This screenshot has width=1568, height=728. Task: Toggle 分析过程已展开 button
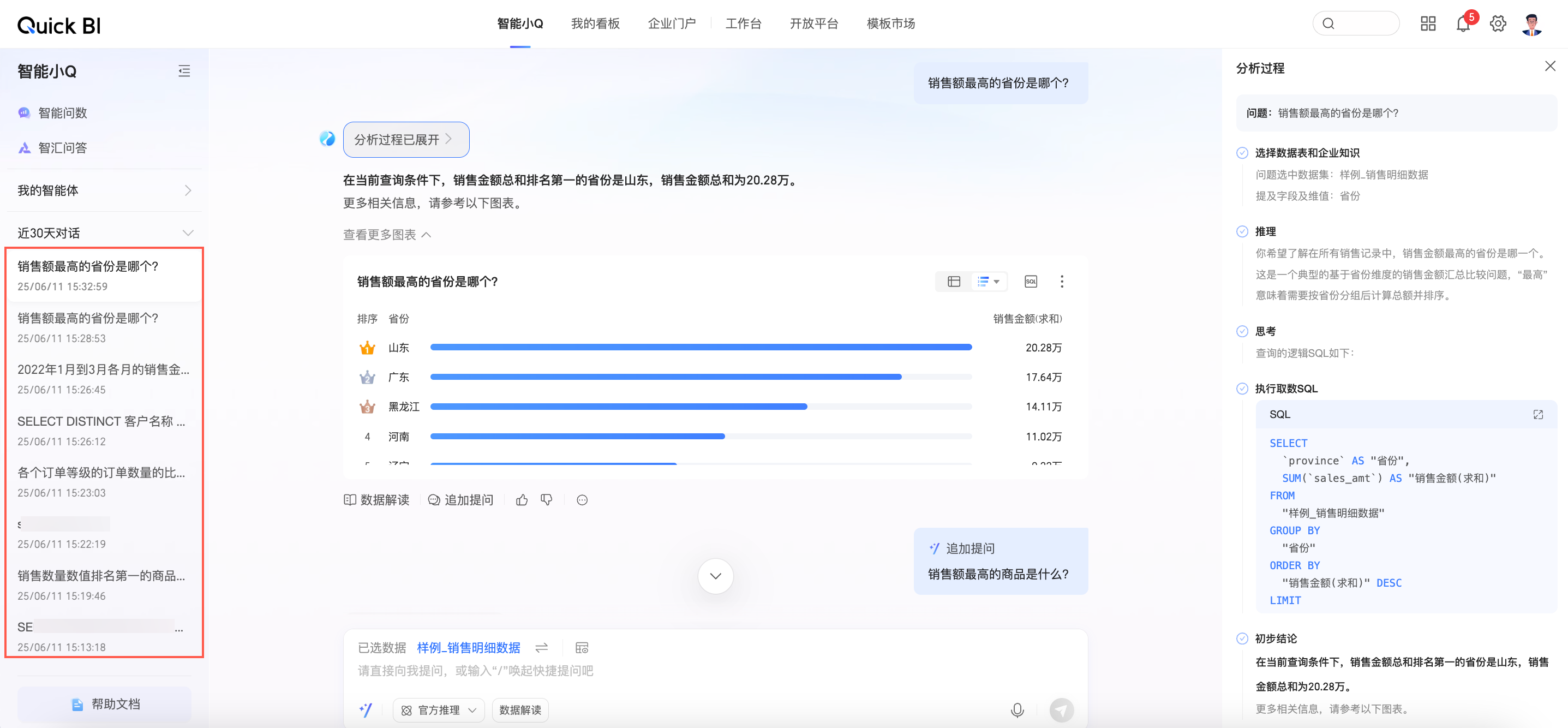tap(406, 139)
